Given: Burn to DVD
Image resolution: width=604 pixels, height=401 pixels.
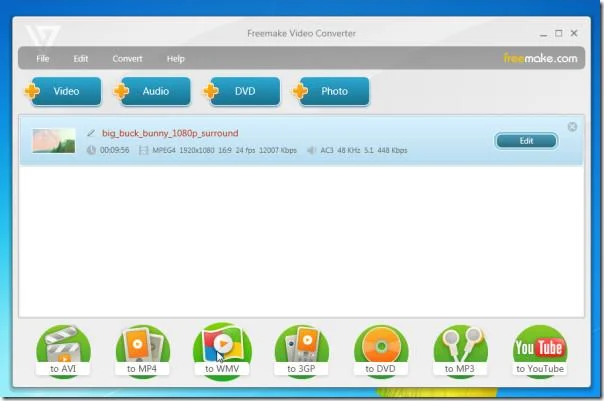Looking at the screenshot, I should (381, 352).
